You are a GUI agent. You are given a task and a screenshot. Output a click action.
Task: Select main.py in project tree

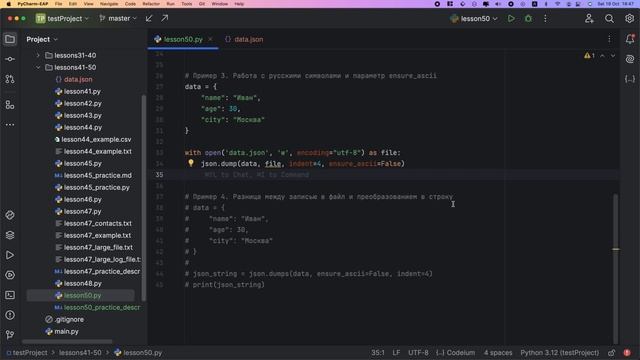[66, 331]
